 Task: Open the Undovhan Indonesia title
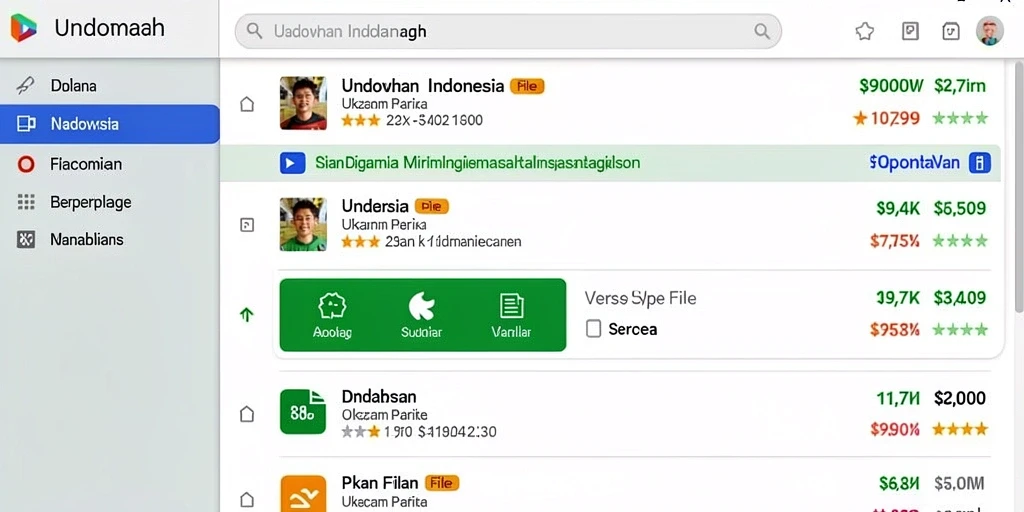coord(423,86)
